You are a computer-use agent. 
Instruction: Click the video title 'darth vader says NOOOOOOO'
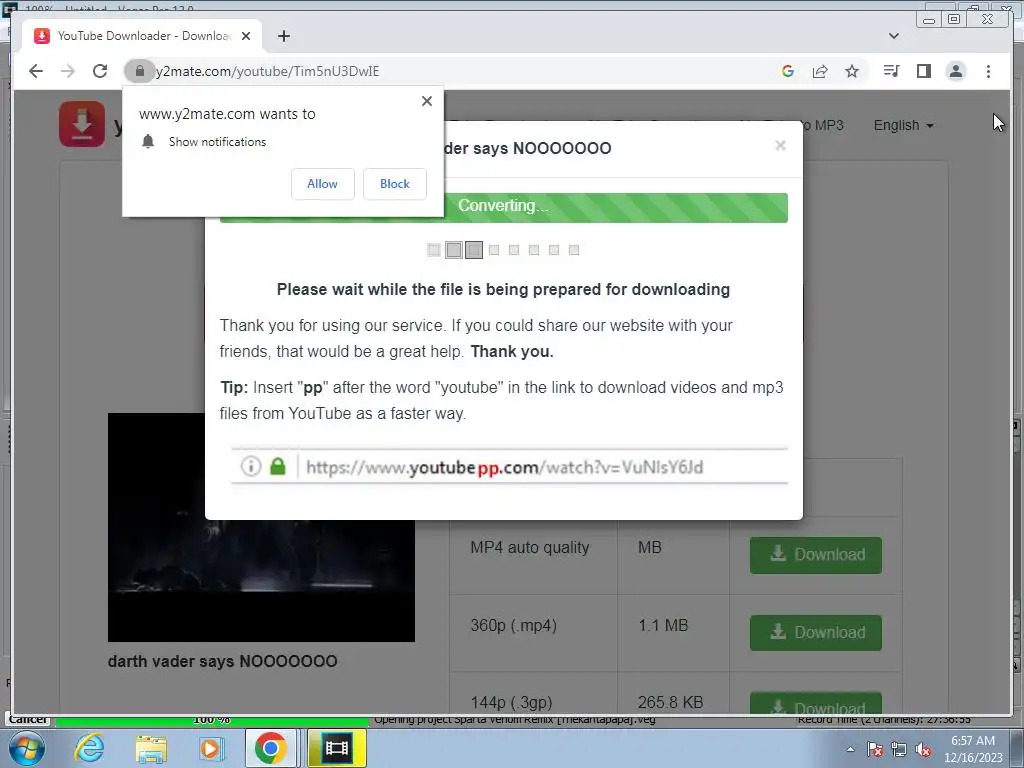pyautogui.click(x=223, y=662)
